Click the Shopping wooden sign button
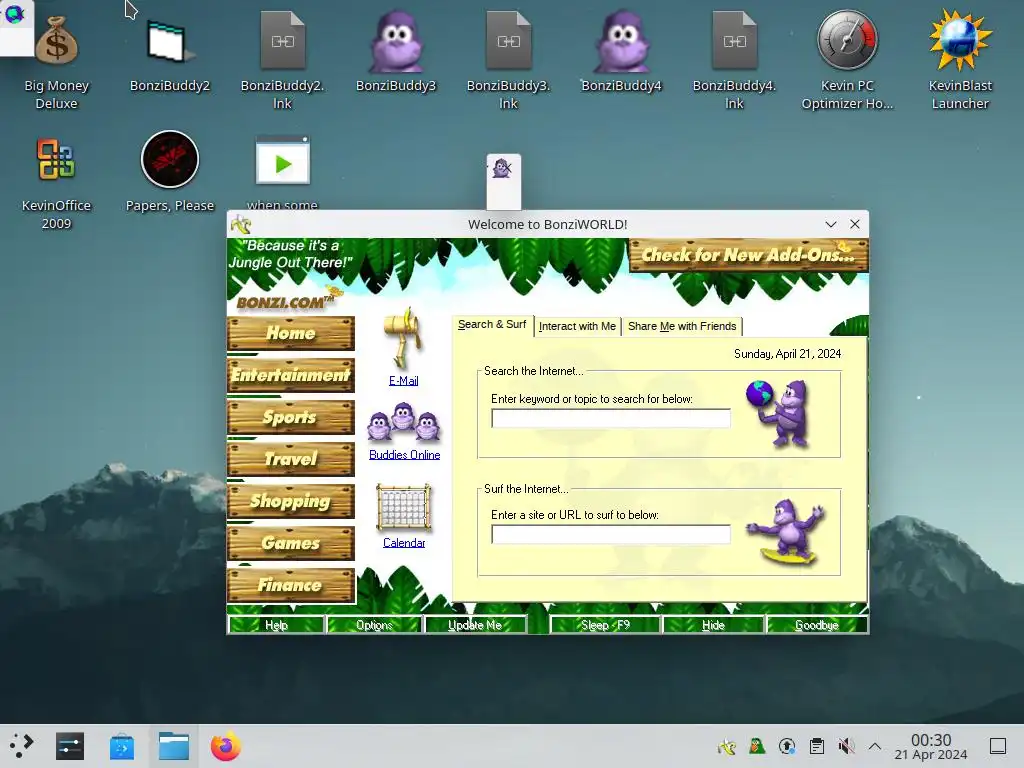The height and width of the screenshot is (768, 1024). pos(291,501)
